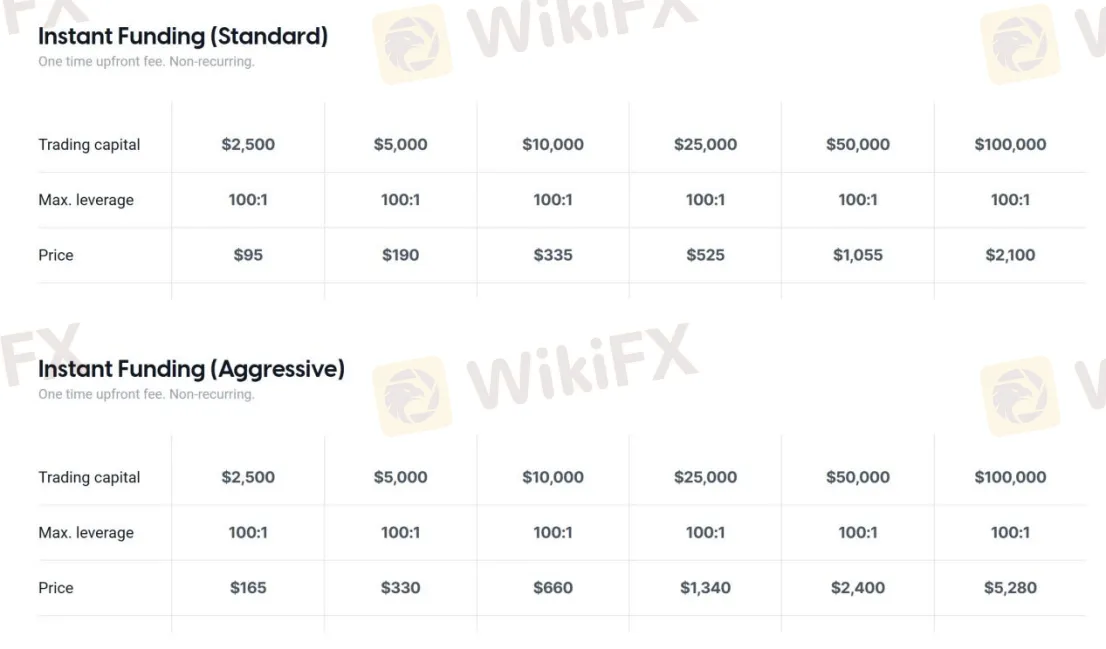This screenshot has height=649, width=1106.
Task: Choose the $660 Aggressive price cell
Action: point(553,588)
